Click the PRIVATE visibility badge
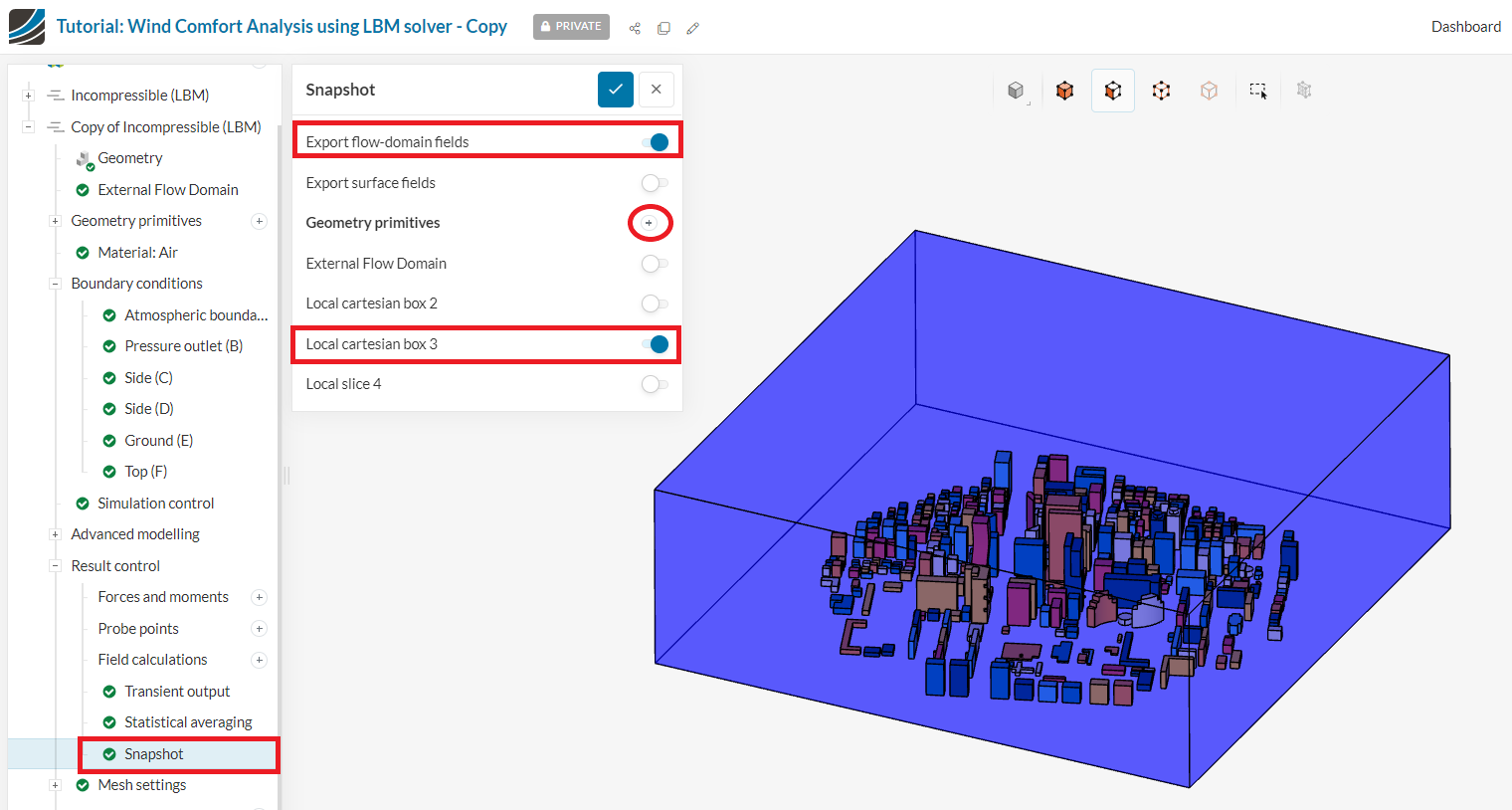Screen dimensions: 1512x810 (x=571, y=27)
